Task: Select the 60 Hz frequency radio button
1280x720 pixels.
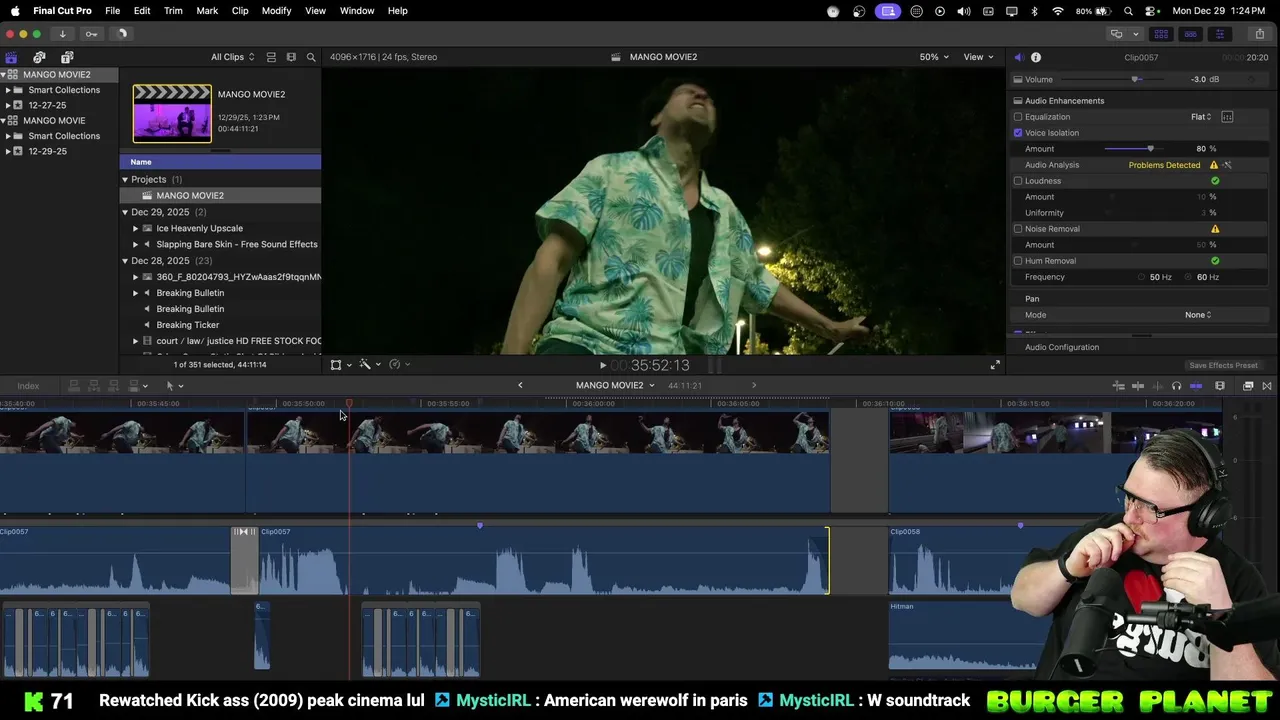Action: (1189, 277)
